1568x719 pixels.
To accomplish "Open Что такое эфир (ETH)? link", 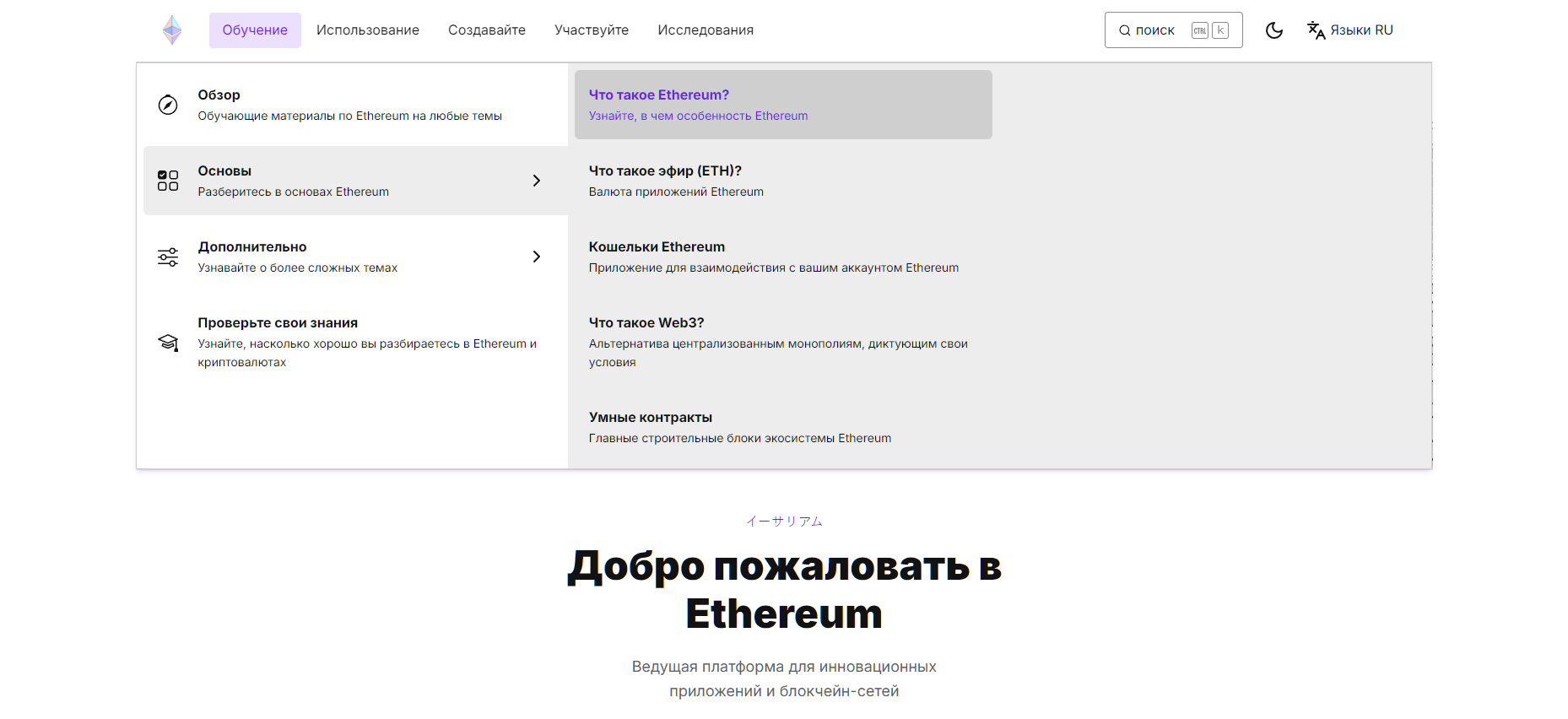I will click(783, 181).
